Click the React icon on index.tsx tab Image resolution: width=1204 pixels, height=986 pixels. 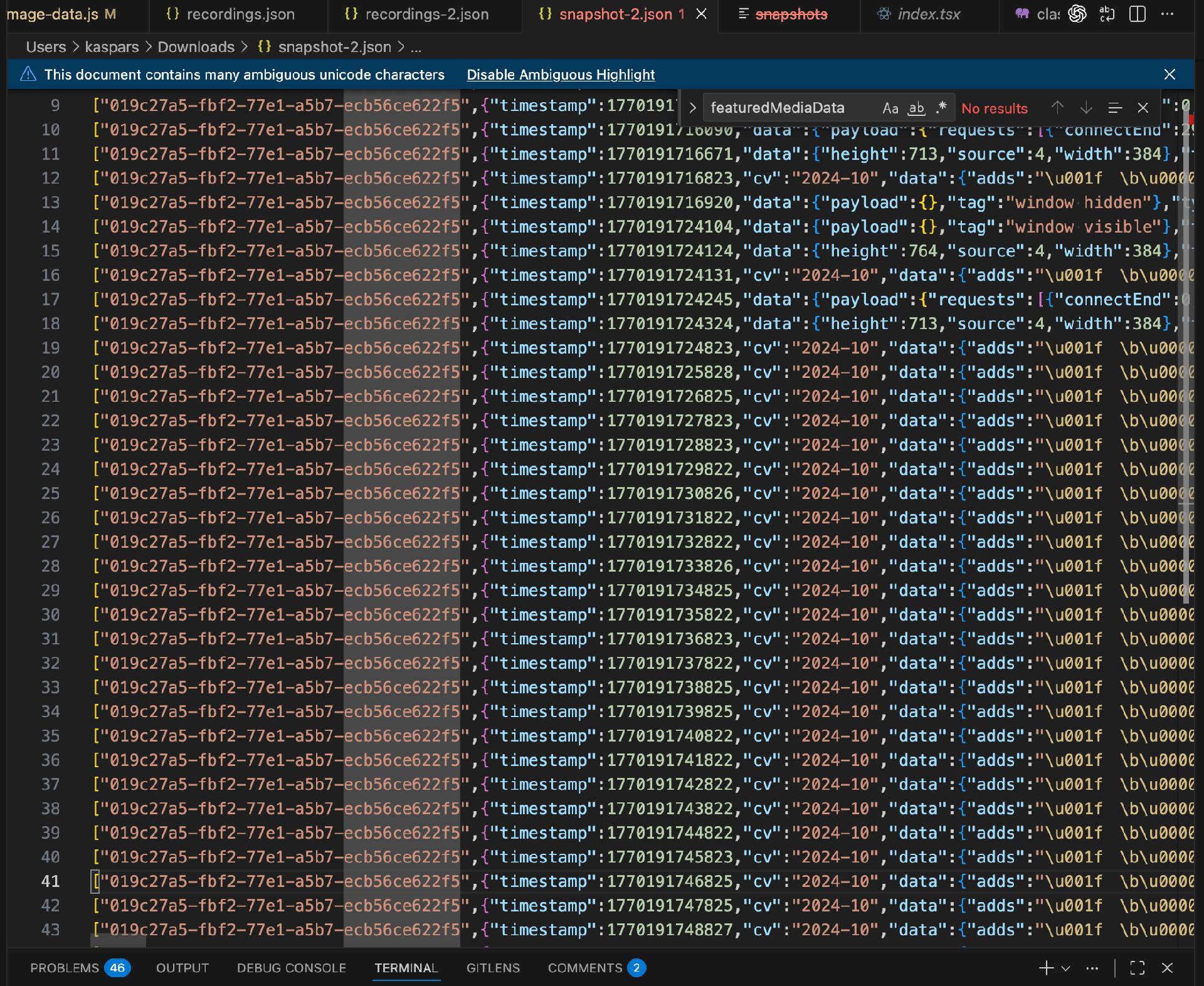(884, 14)
